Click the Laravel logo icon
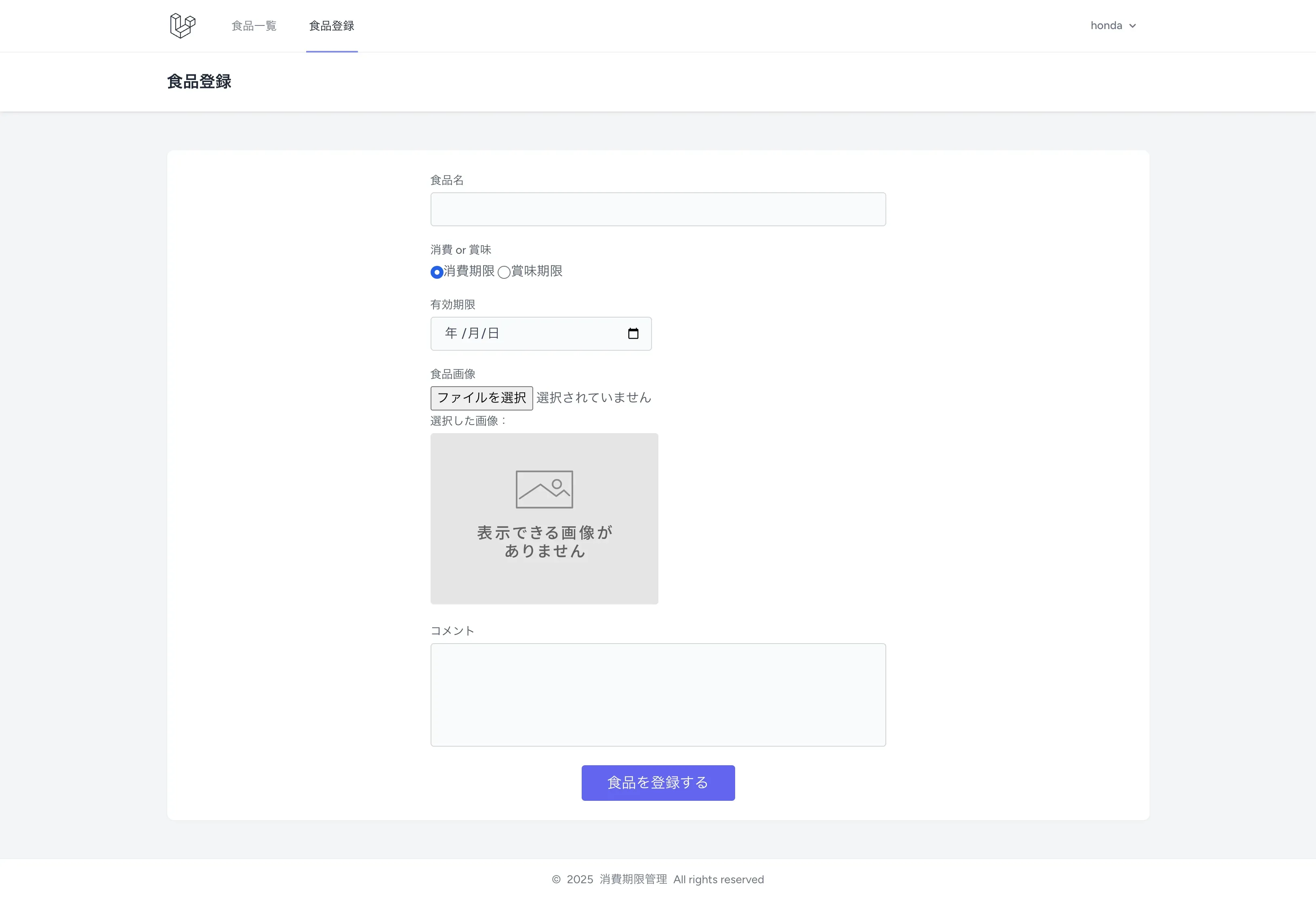Screen dimensions: 1316x901 (182, 25)
